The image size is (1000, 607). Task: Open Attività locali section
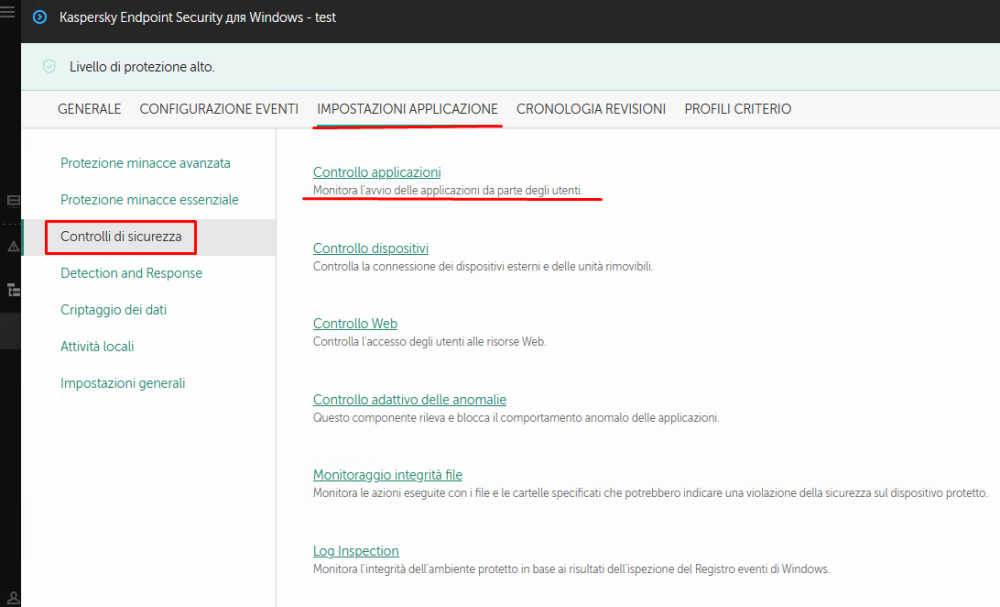tap(97, 346)
